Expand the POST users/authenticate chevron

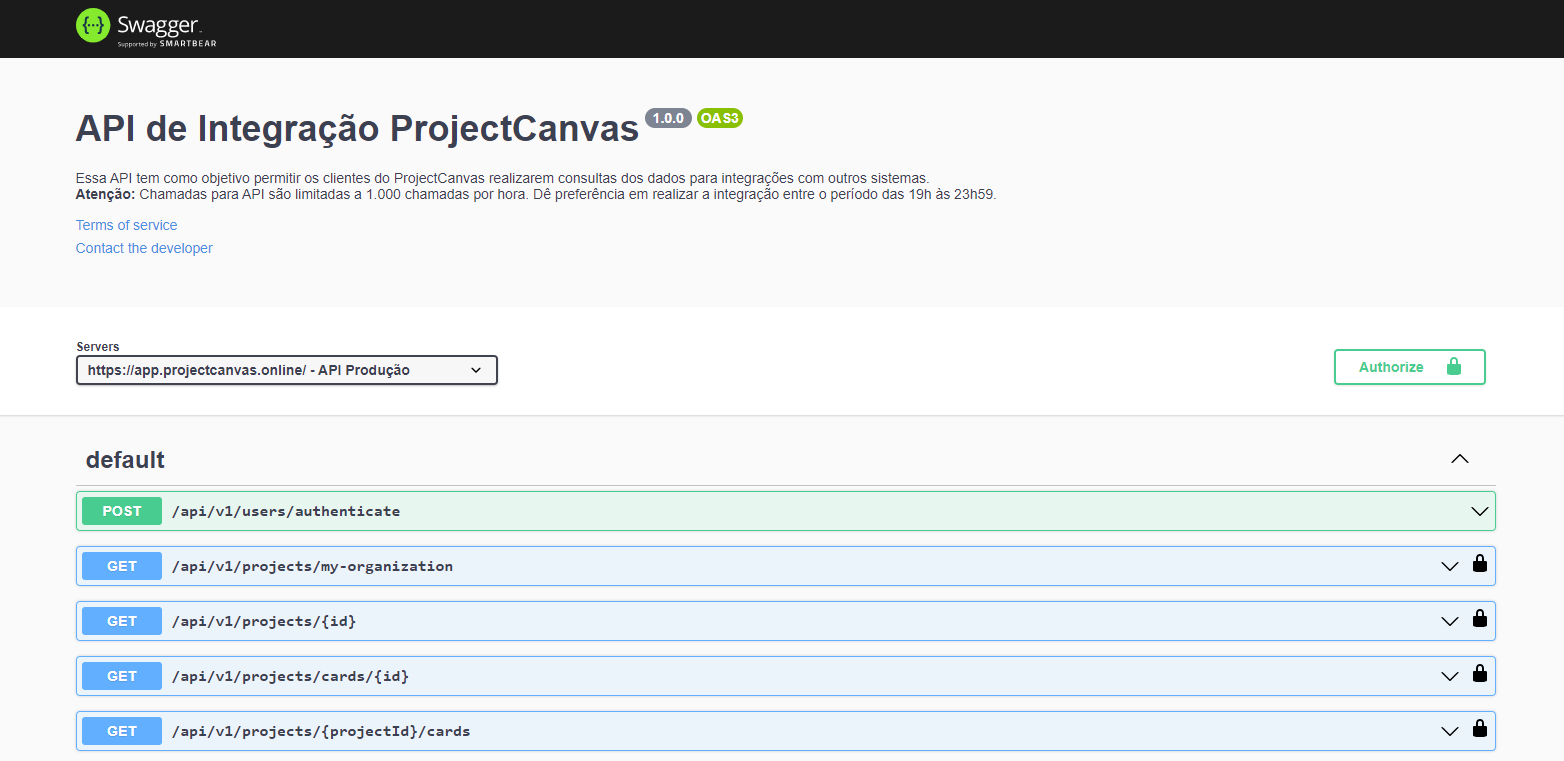click(x=1480, y=511)
